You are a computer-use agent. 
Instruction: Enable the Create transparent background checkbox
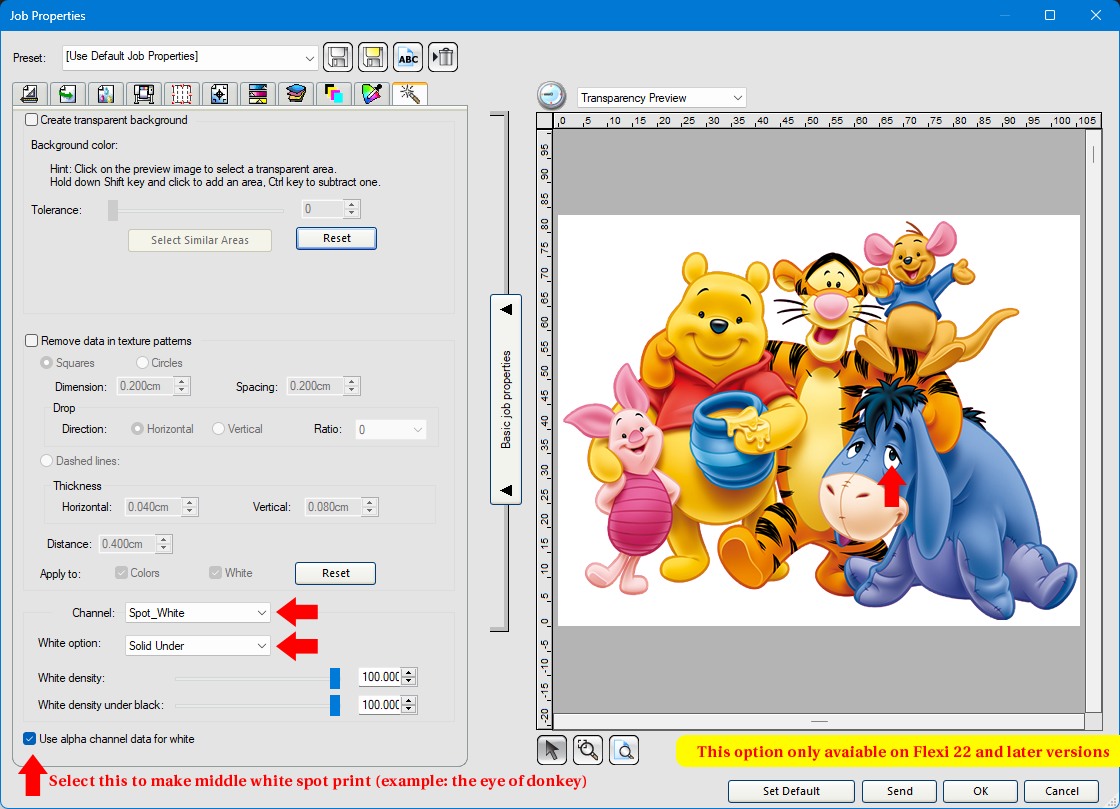30,119
